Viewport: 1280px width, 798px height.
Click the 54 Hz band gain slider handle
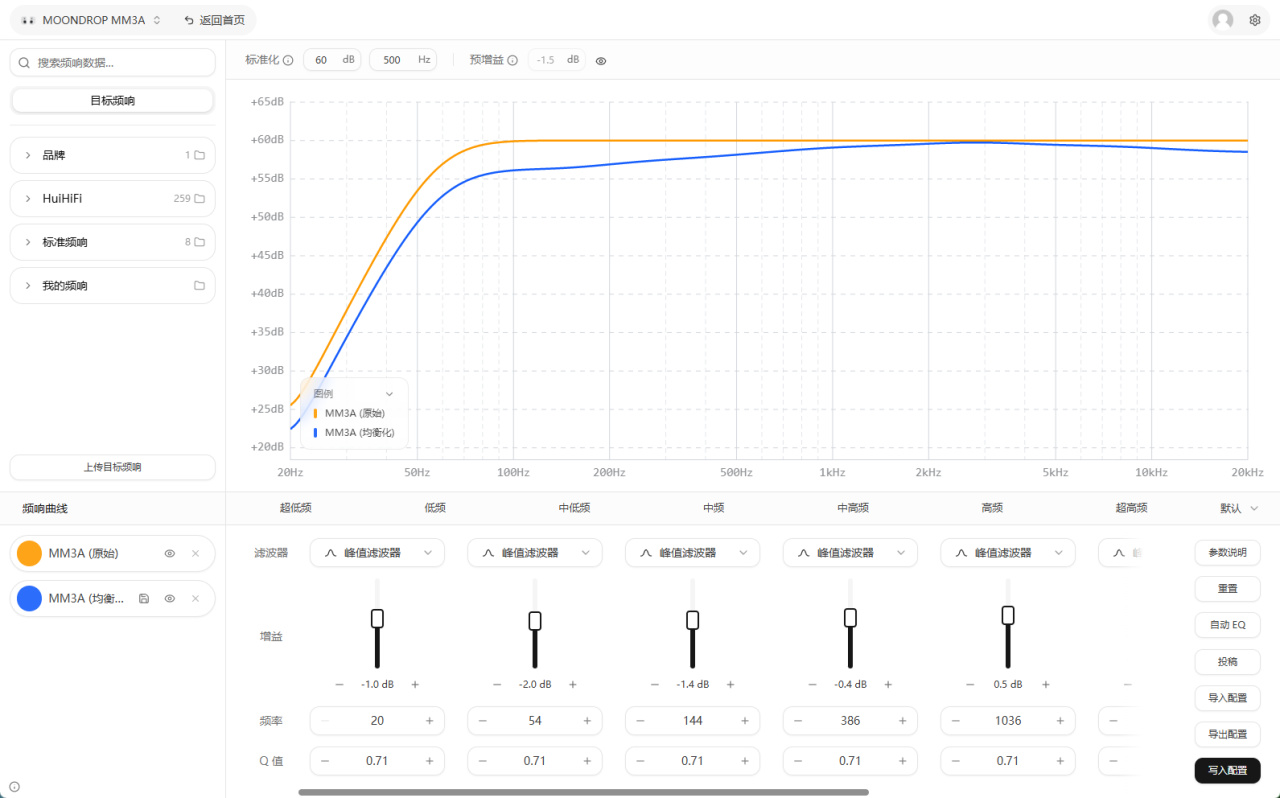click(x=535, y=621)
